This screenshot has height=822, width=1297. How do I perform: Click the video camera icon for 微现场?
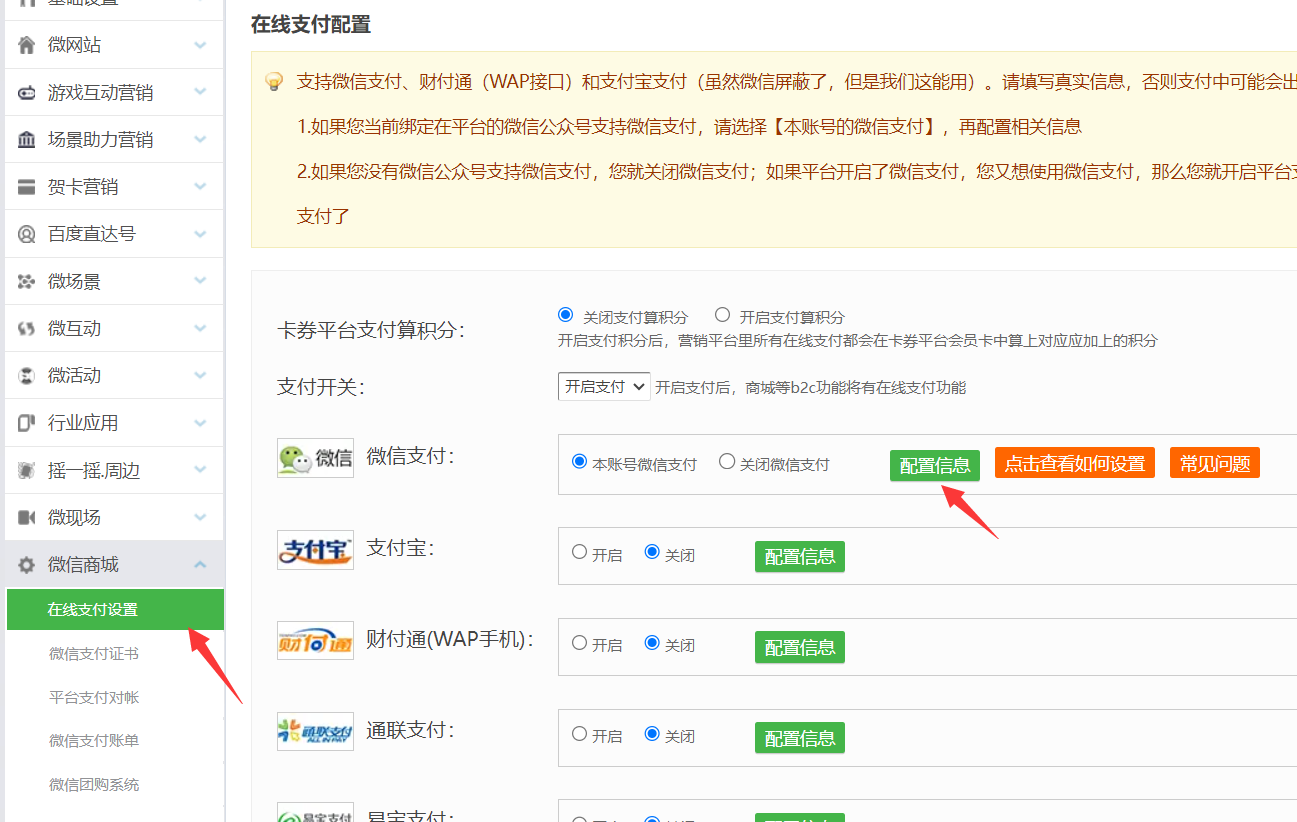(x=27, y=518)
